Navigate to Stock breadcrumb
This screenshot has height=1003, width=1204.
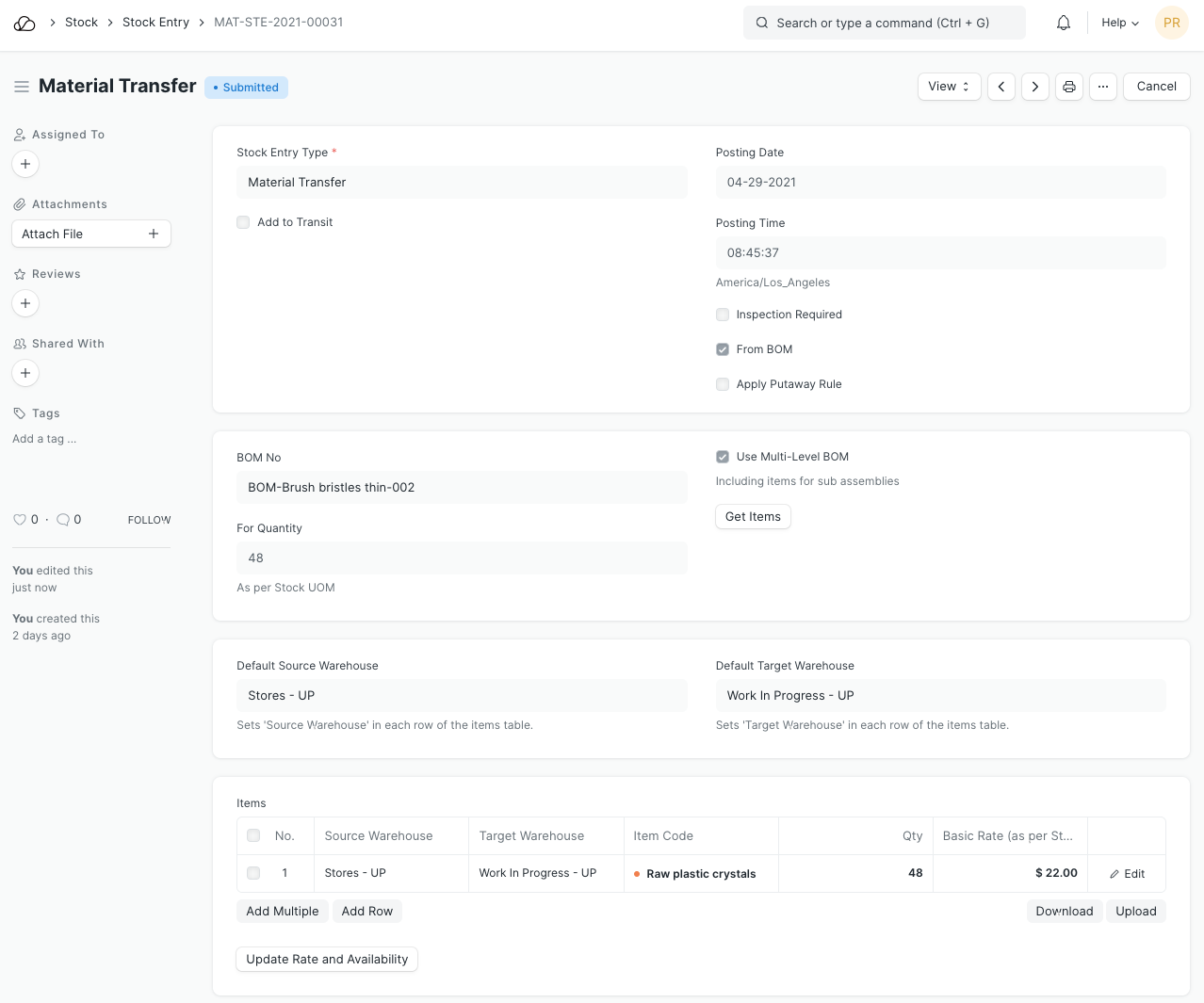(81, 23)
